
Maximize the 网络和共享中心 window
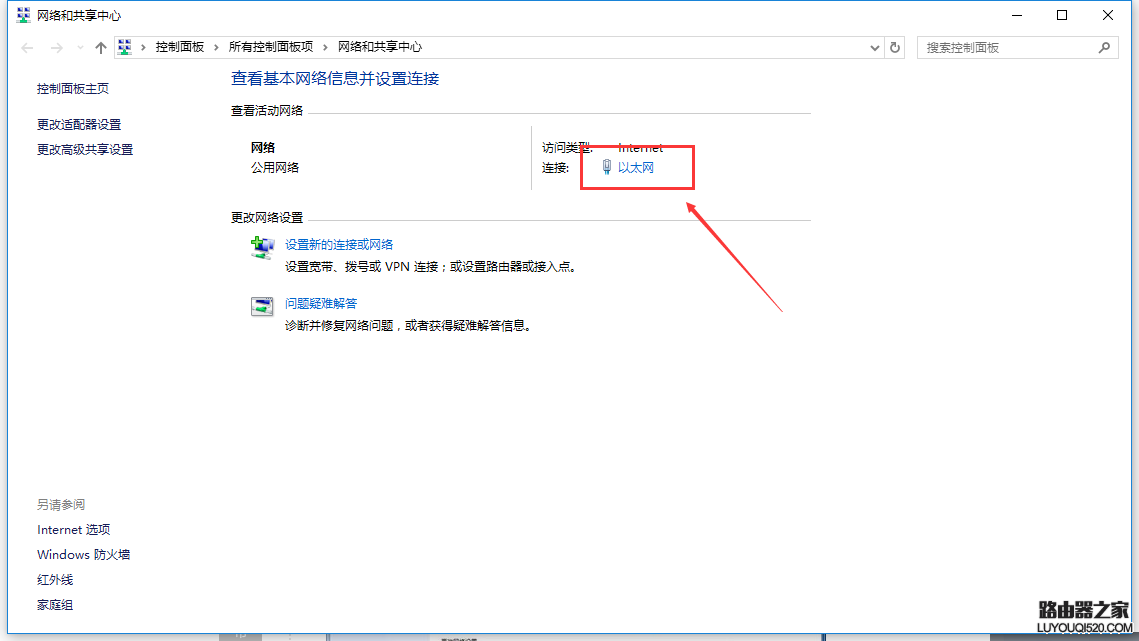click(1062, 15)
